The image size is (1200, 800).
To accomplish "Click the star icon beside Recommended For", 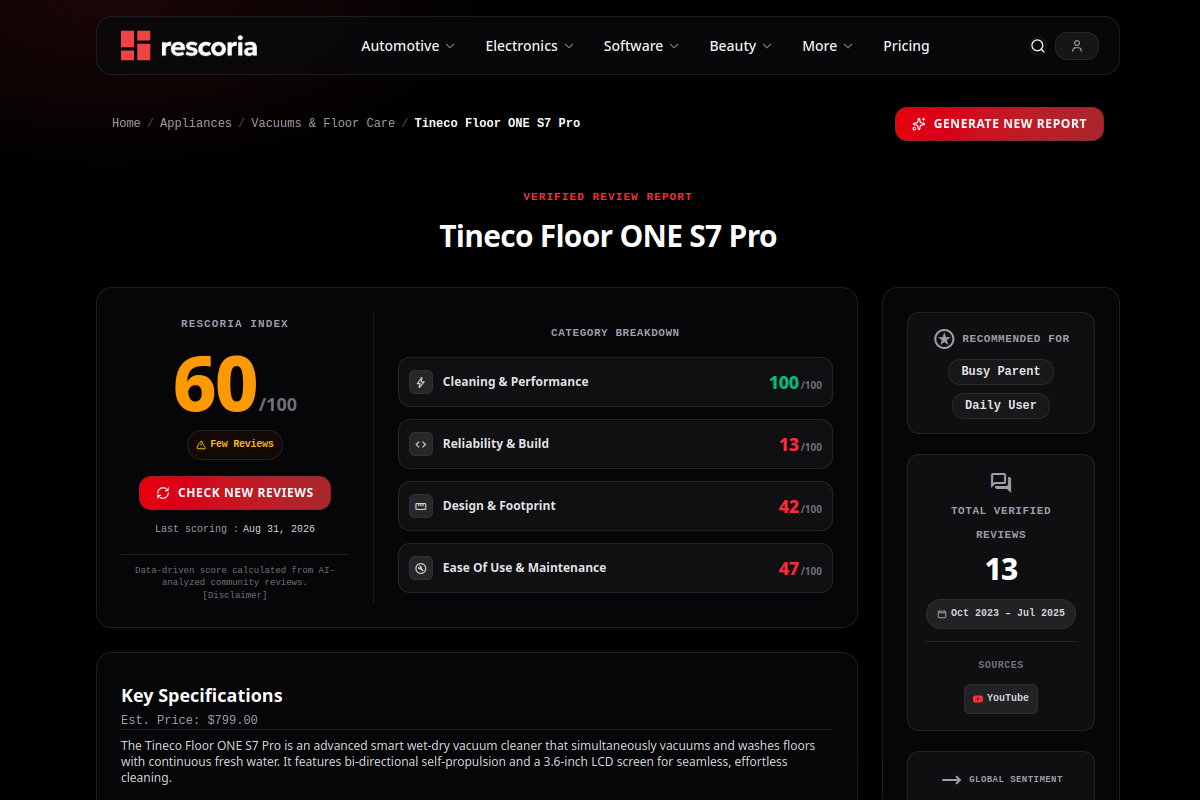I will coord(944,339).
